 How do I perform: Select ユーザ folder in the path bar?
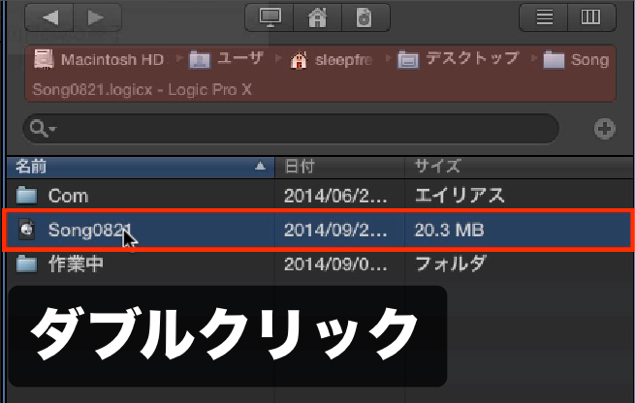227,60
